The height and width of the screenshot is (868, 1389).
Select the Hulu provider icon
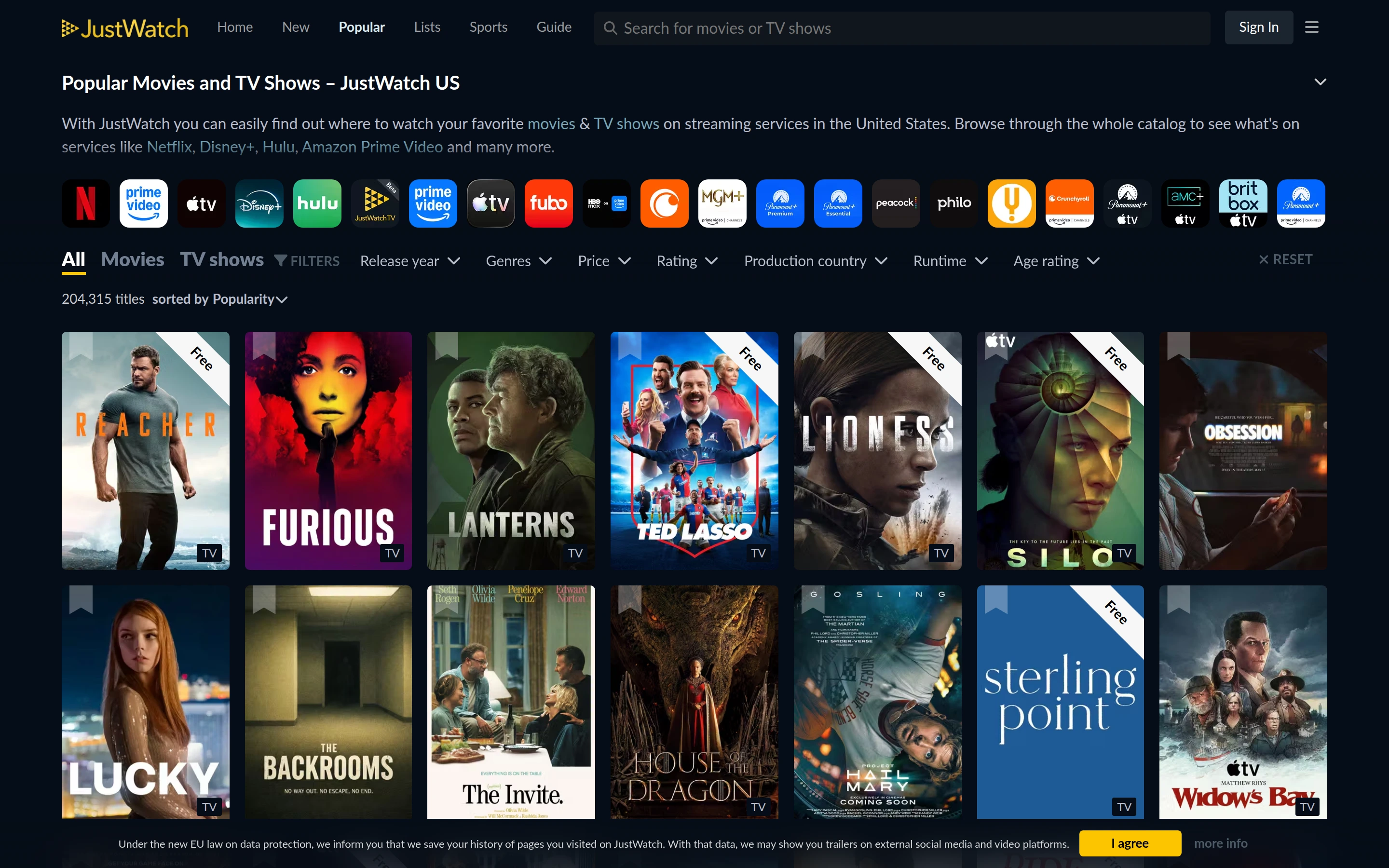click(x=317, y=203)
